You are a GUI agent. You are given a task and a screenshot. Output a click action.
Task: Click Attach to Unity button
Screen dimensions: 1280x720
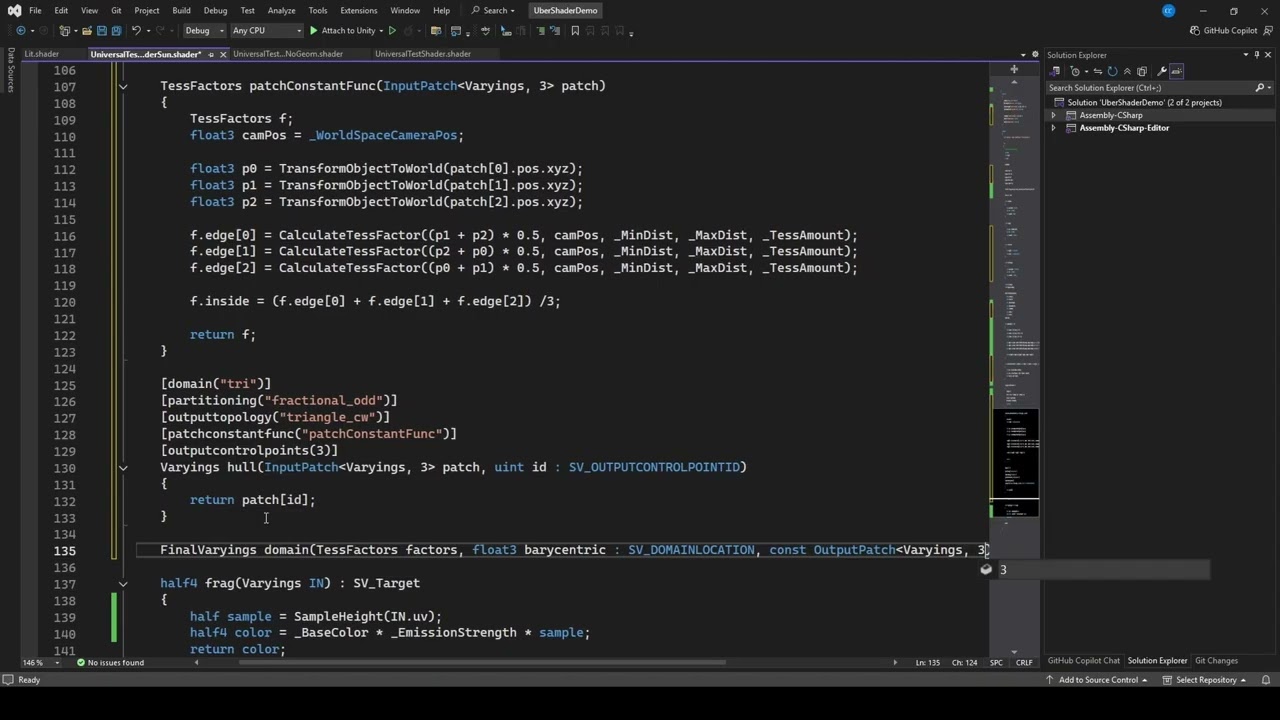click(x=343, y=31)
